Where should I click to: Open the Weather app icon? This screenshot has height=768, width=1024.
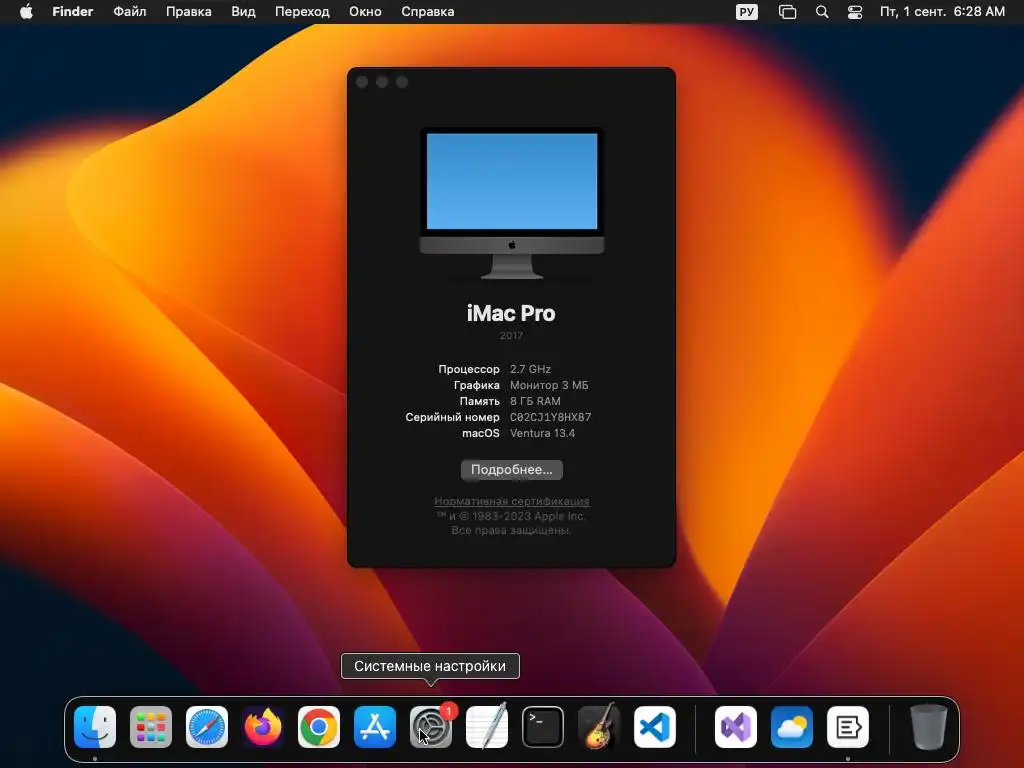coord(792,727)
